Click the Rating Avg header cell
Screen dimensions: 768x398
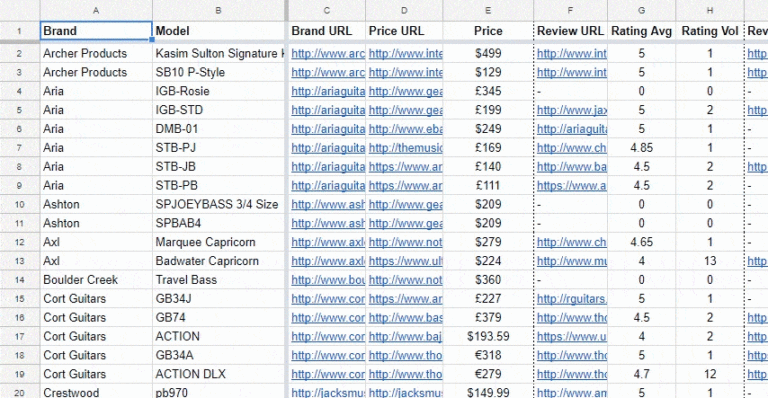click(x=642, y=31)
